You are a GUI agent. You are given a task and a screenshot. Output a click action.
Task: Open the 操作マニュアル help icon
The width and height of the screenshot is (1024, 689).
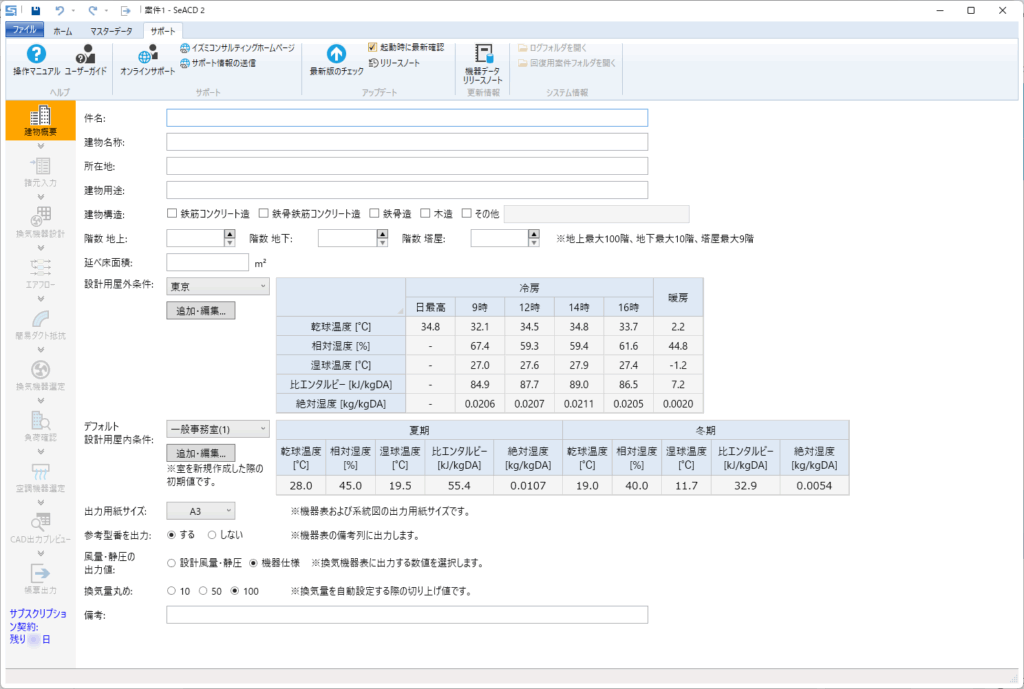coord(36,56)
